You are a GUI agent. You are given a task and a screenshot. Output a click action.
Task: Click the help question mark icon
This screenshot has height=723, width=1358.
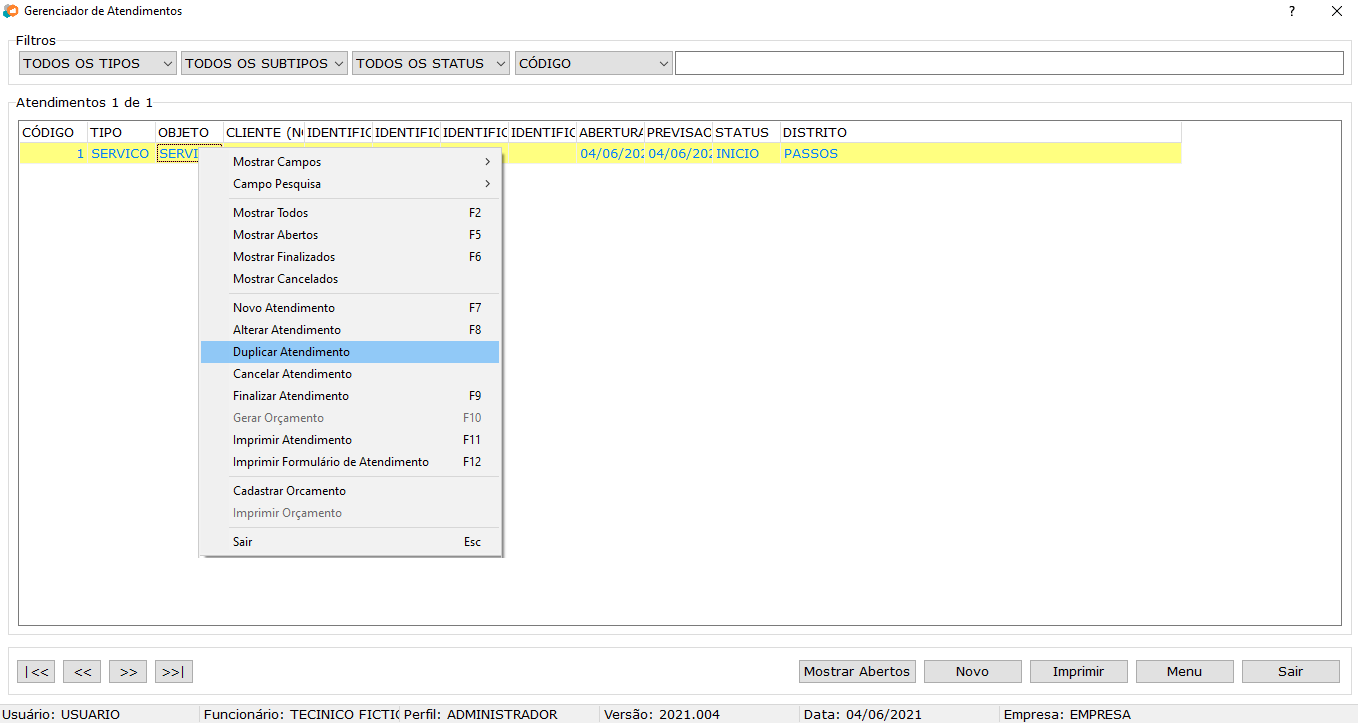(1291, 11)
